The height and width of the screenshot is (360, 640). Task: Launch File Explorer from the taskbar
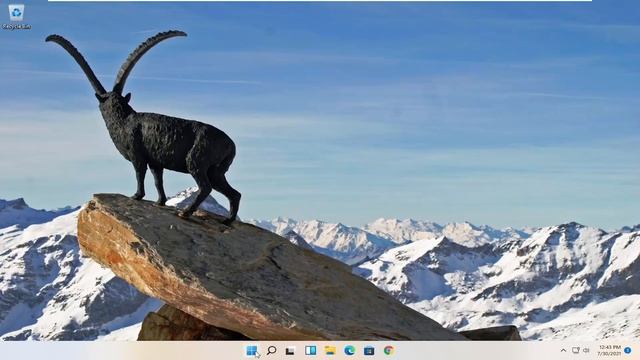(330, 350)
